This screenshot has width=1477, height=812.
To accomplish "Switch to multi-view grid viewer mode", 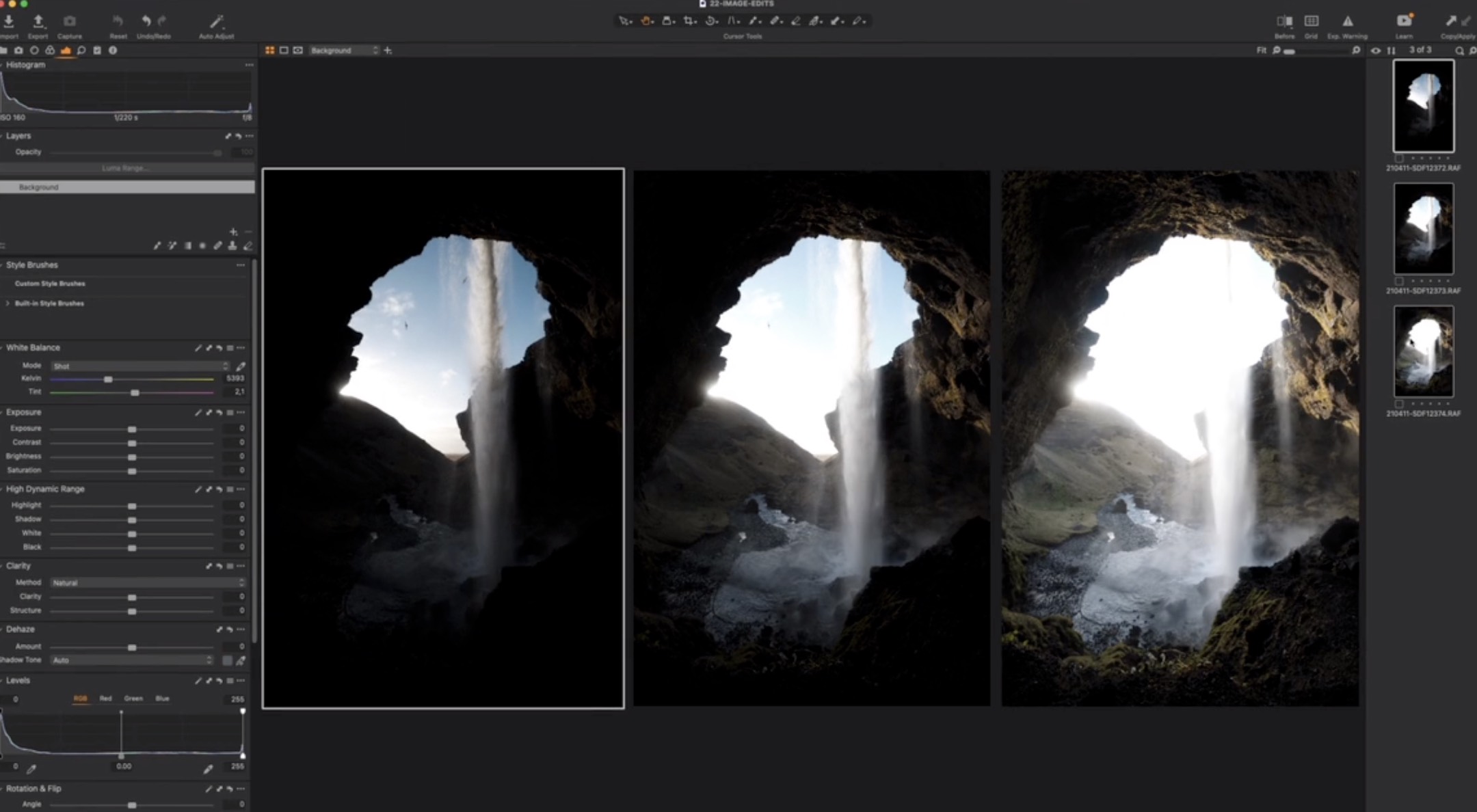I will tap(269, 51).
